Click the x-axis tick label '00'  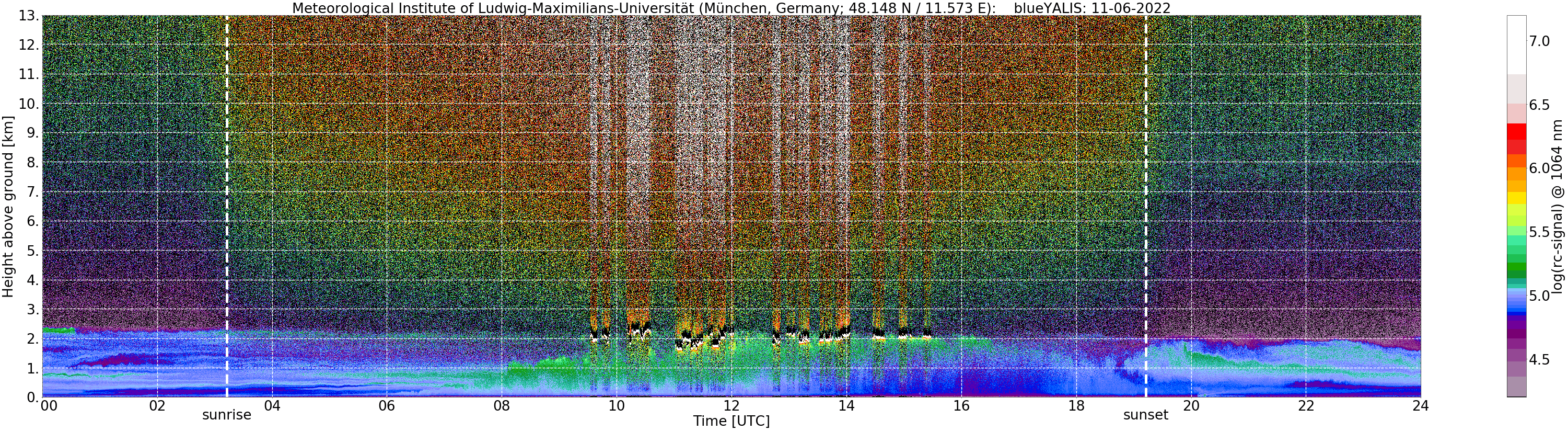click(49, 406)
